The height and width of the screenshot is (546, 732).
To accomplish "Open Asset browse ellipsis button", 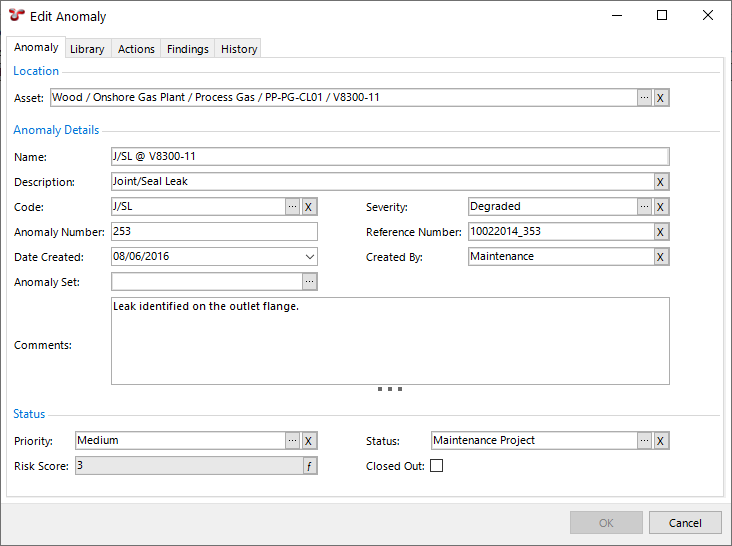I will 644,98.
